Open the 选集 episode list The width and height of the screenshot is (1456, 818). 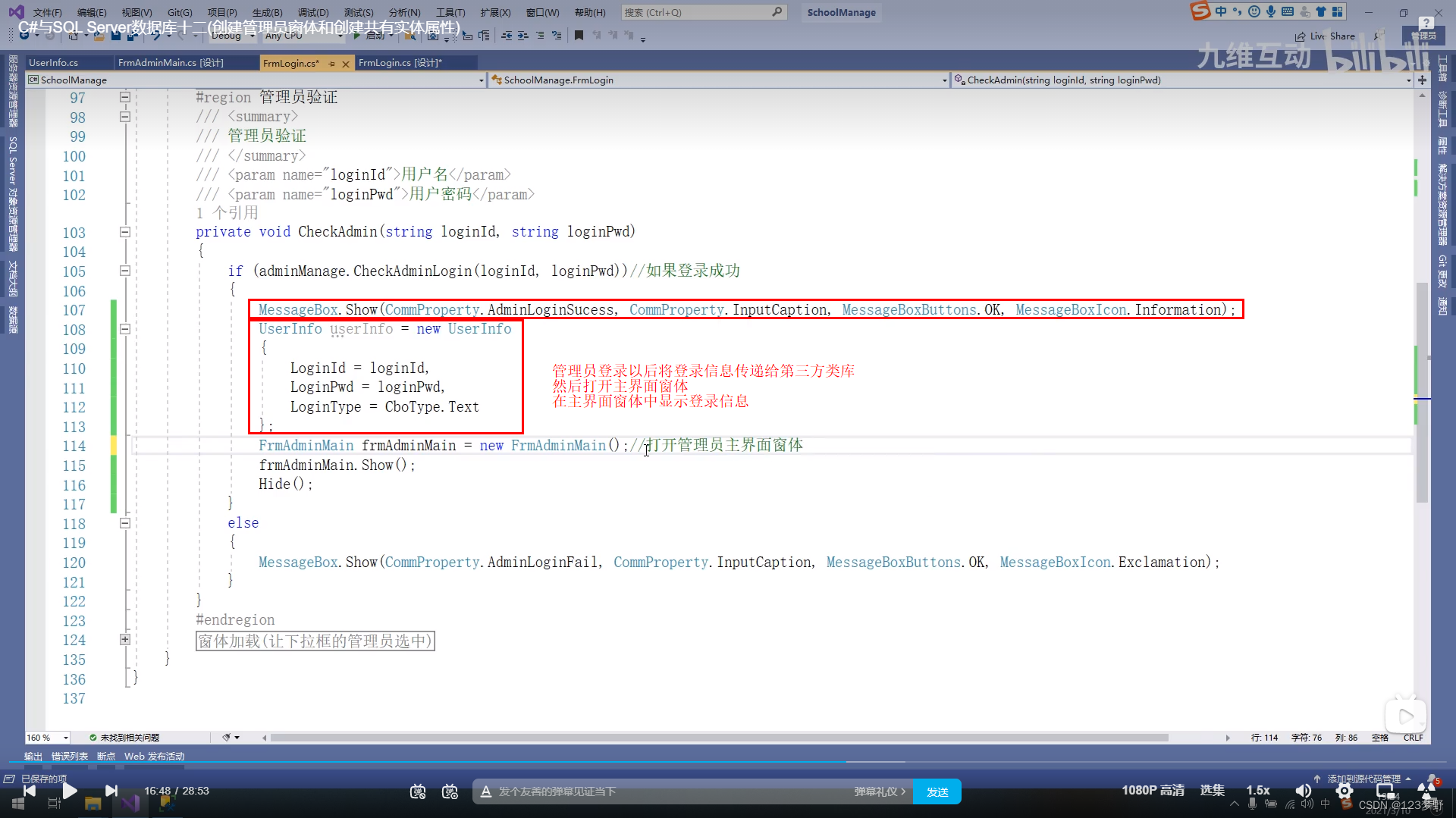click(x=1213, y=791)
